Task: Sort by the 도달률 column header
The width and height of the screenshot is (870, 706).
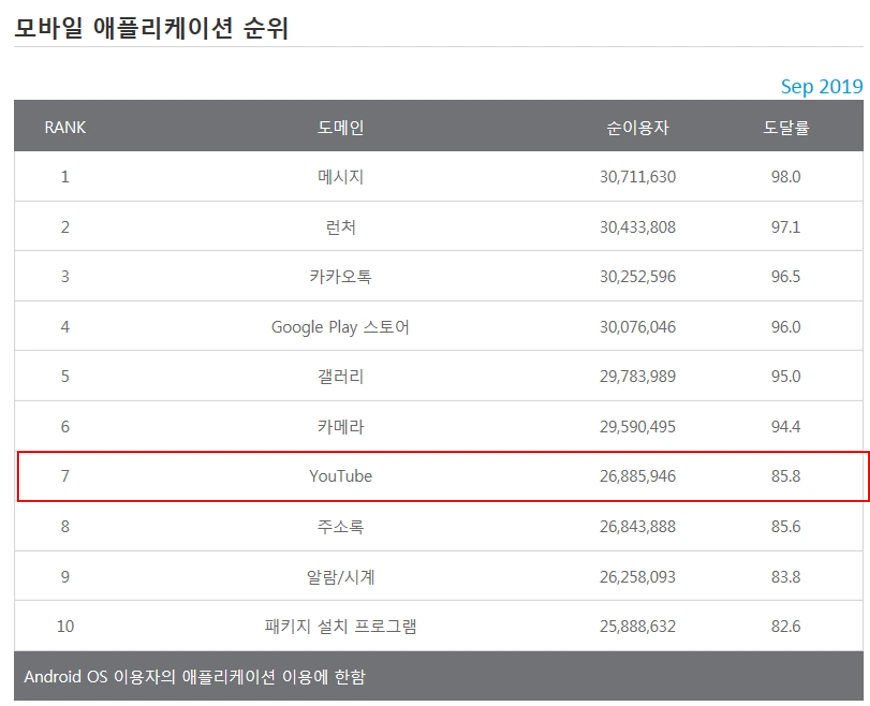Action: pyautogui.click(x=788, y=127)
